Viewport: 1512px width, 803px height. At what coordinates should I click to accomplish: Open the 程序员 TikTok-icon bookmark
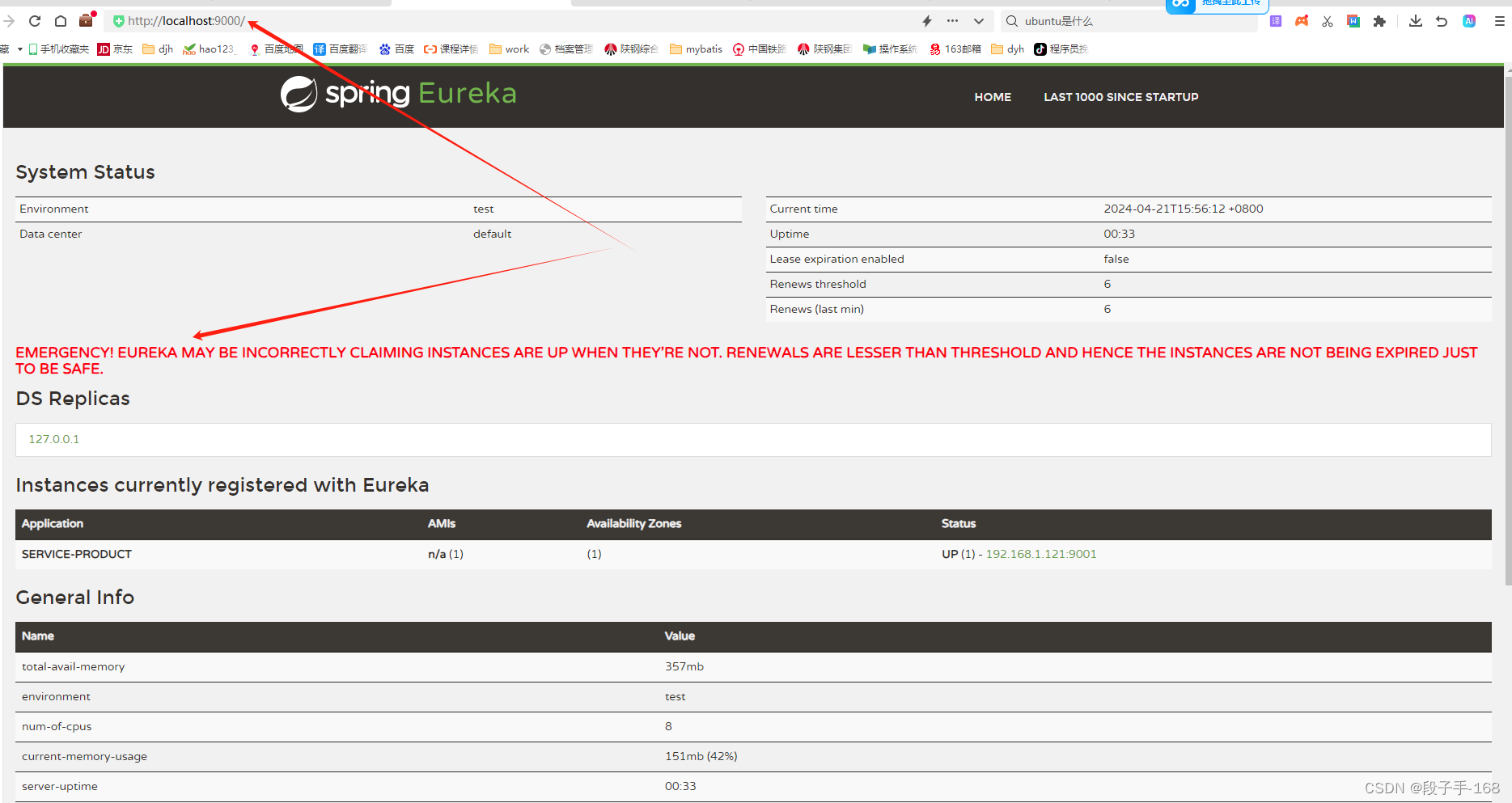[x=1061, y=49]
